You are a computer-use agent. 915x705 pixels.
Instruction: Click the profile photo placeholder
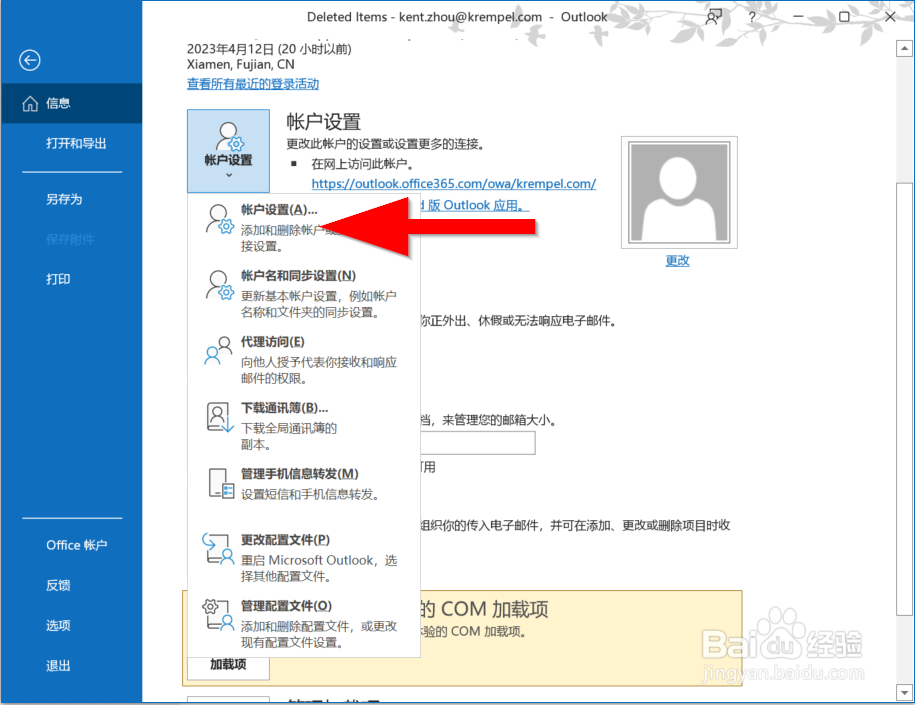[x=679, y=193]
